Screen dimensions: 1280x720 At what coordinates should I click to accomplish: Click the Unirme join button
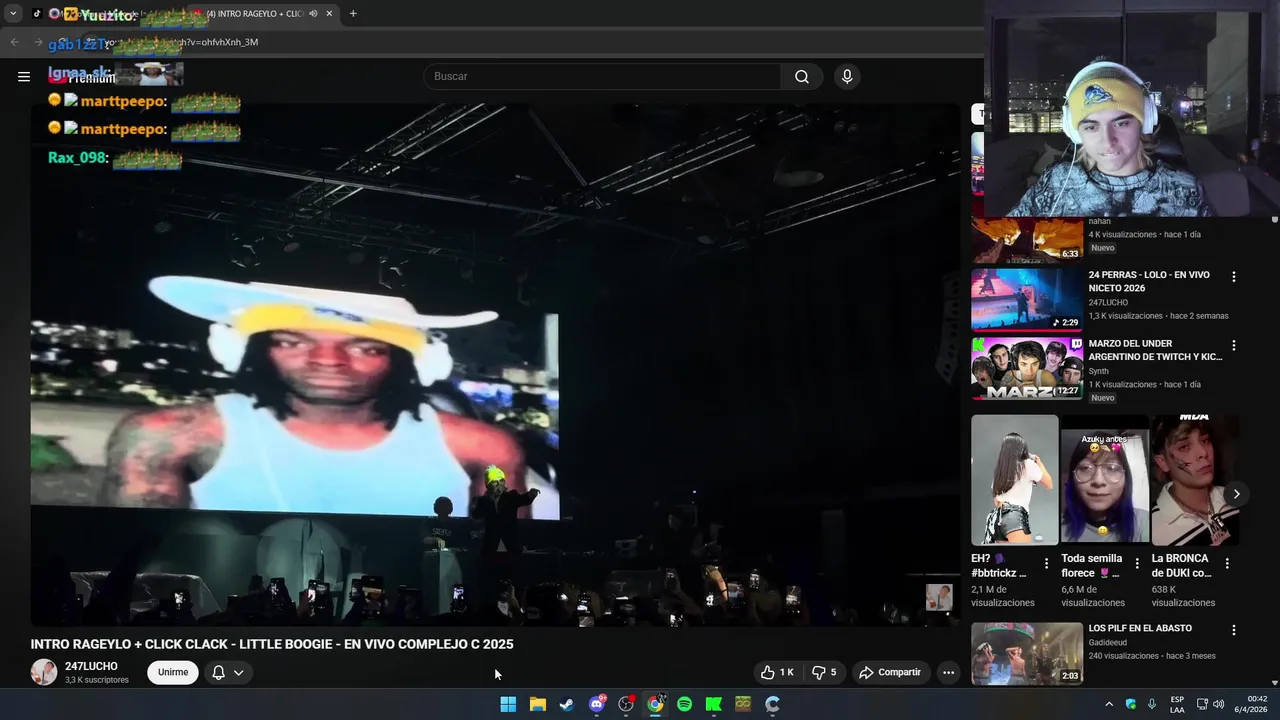[x=173, y=672]
